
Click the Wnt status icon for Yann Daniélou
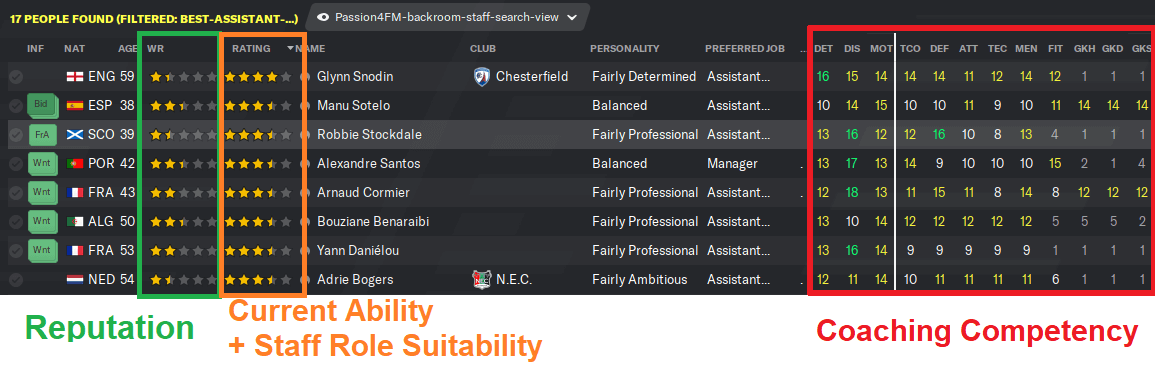(x=41, y=251)
